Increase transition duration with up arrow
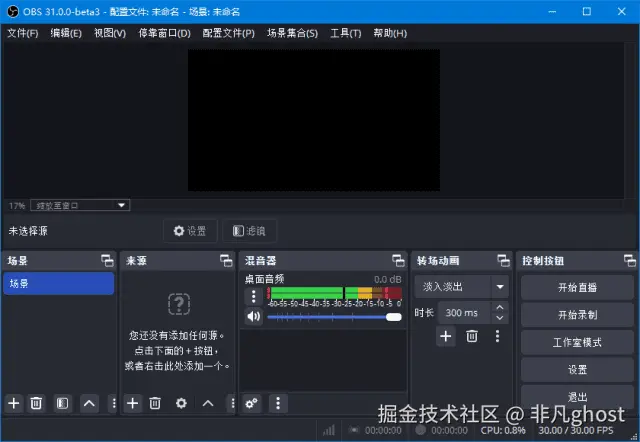This screenshot has width=640, height=442. pos(500,307)
